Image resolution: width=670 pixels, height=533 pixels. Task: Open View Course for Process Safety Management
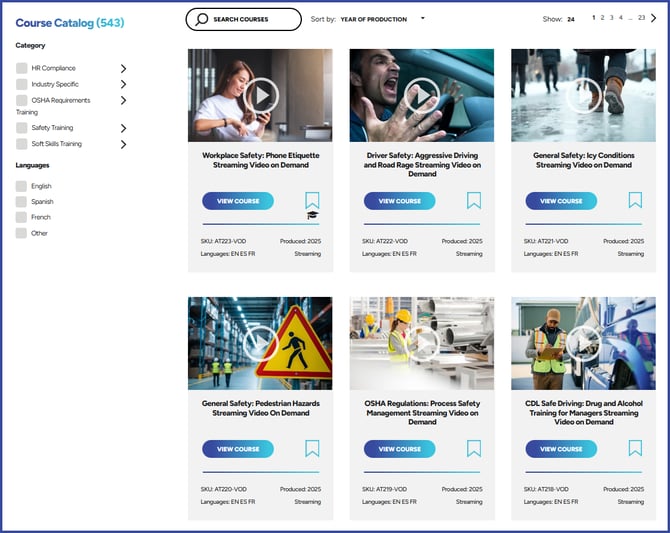click(399, 449)
